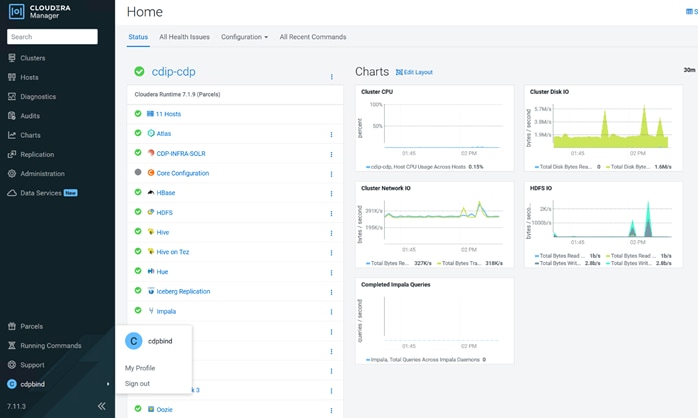Screen dimensions: 698x418
Task: Click Edit Layout link next to Charts
Action: tap(414, 72)
